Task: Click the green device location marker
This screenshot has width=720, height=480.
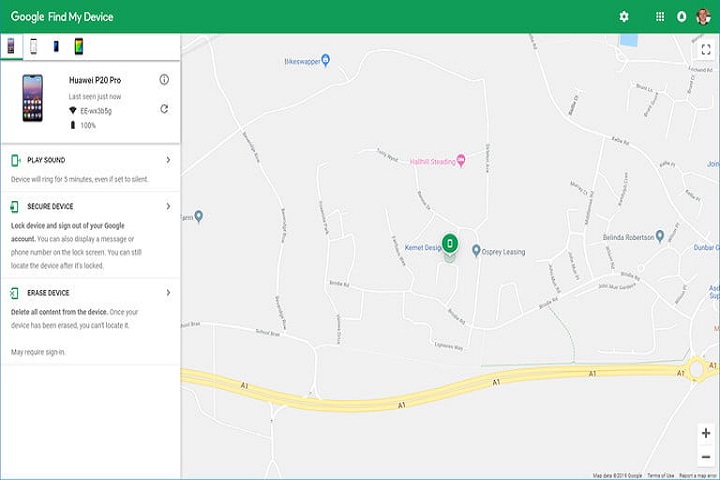Action: 450,244
